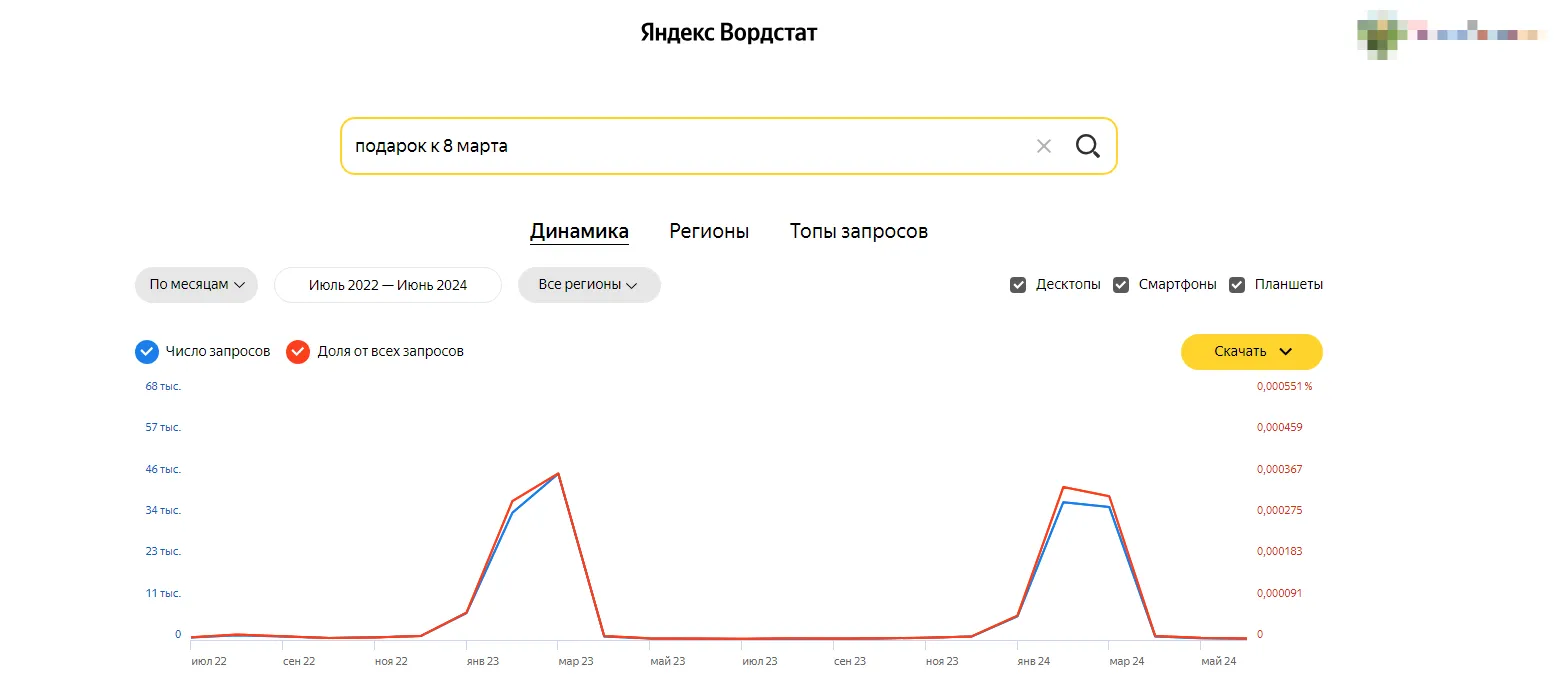Screen dimensions: 1557x686
Task: Click the 'мар 23' x-axis label
Action: point(575,661)
